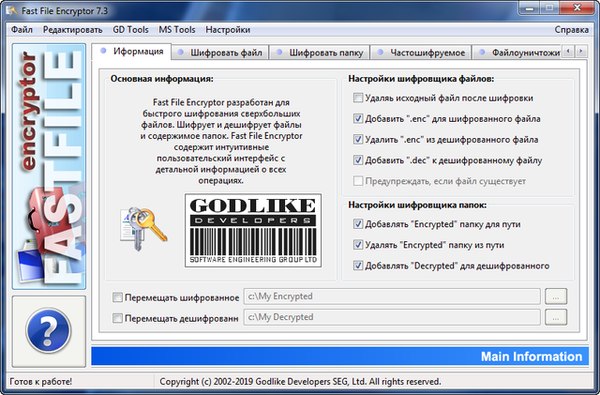Open the Редактировать menu
The height and width of the screenshot is (395, 600).
[x=73, y=29]
